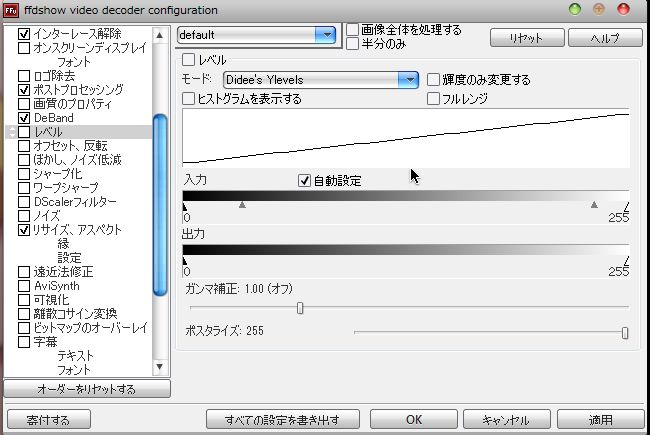Check ヒストグラムを表示する option
This screenshot has width=650, height=435.
point(189,99)
